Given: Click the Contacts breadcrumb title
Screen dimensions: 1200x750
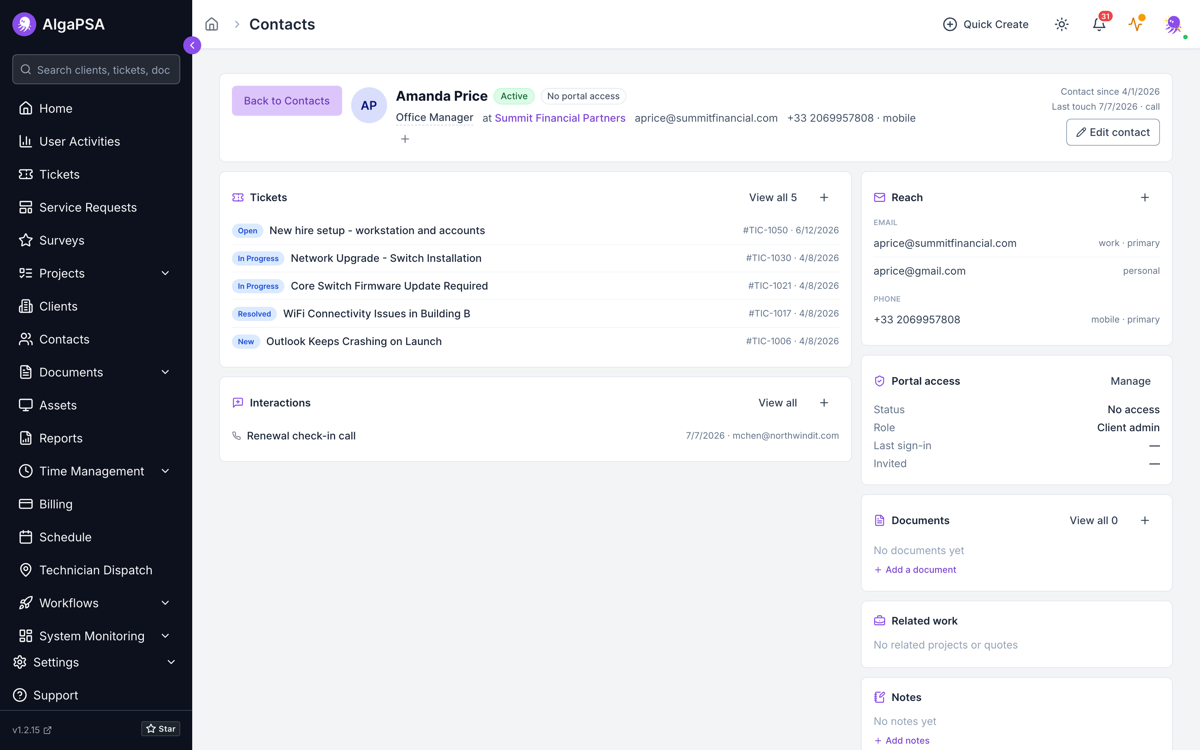Looking at the screenshot, I should [282, 24].
